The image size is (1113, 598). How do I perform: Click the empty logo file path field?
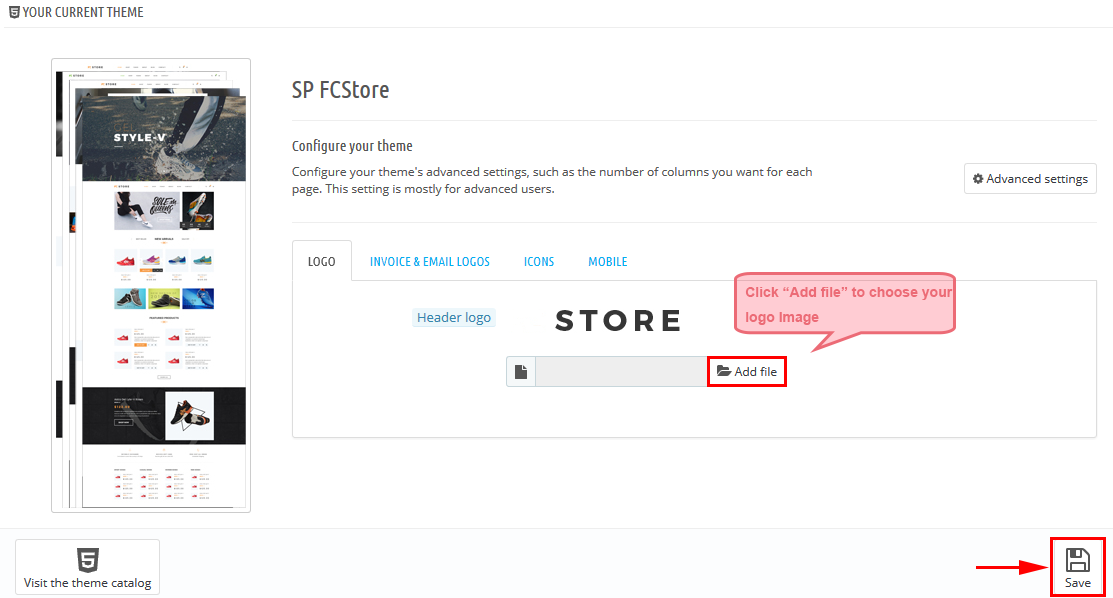coord(621,371)
